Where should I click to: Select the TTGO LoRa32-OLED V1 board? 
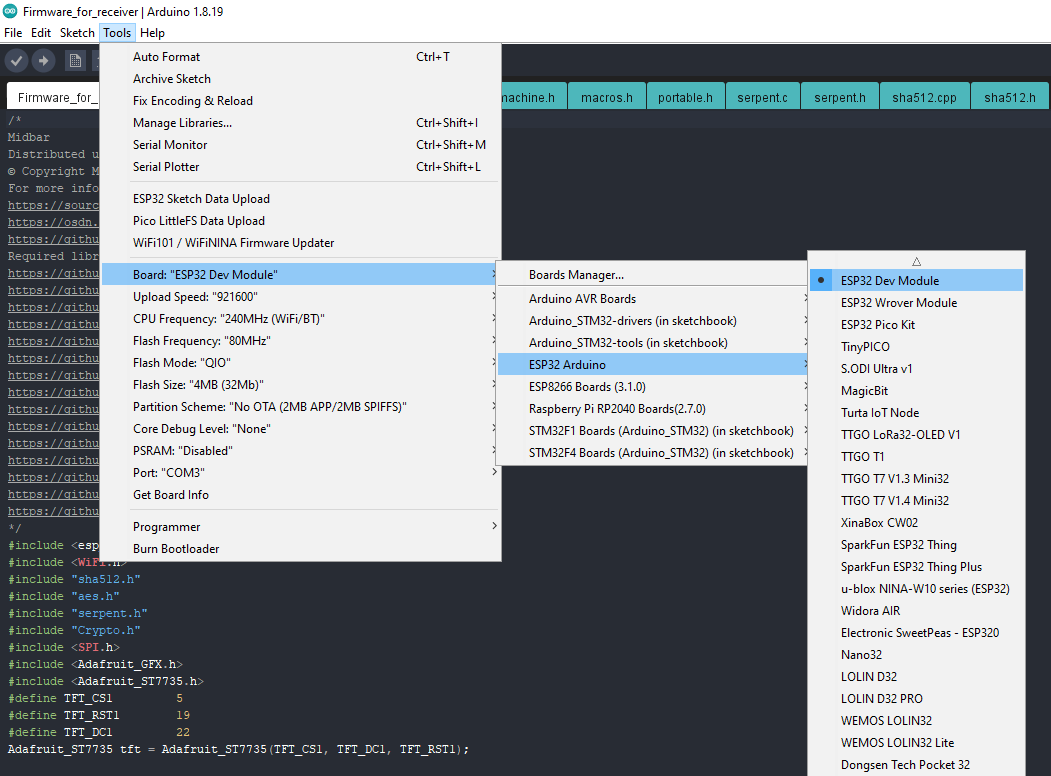point(916,435)
